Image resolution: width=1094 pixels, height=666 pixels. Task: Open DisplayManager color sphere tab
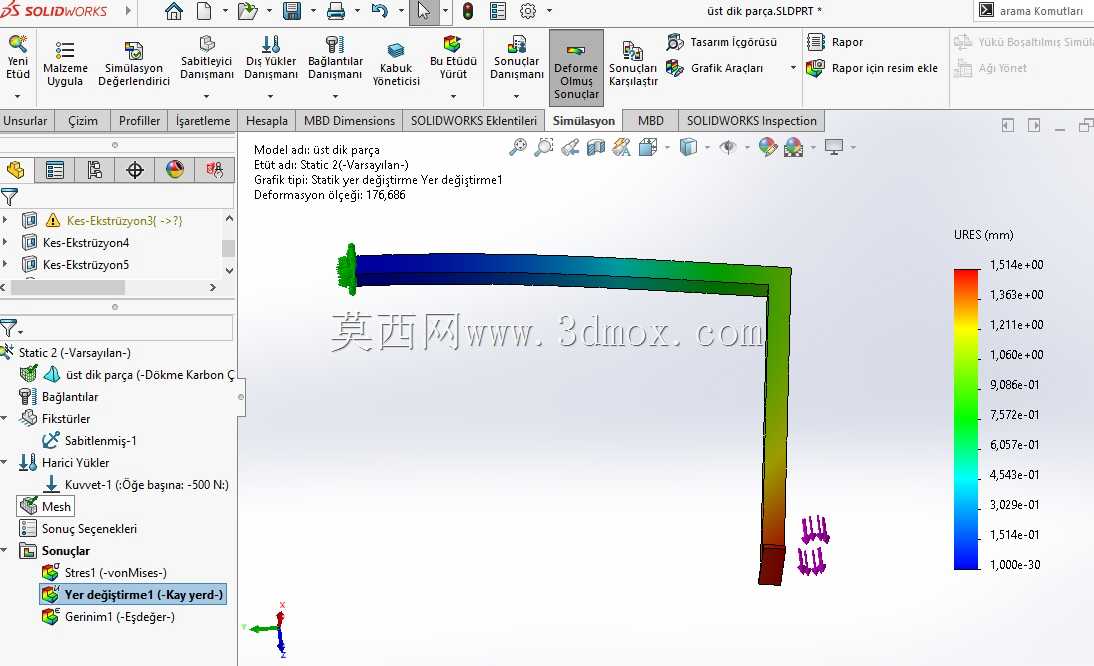click(174, 169)
